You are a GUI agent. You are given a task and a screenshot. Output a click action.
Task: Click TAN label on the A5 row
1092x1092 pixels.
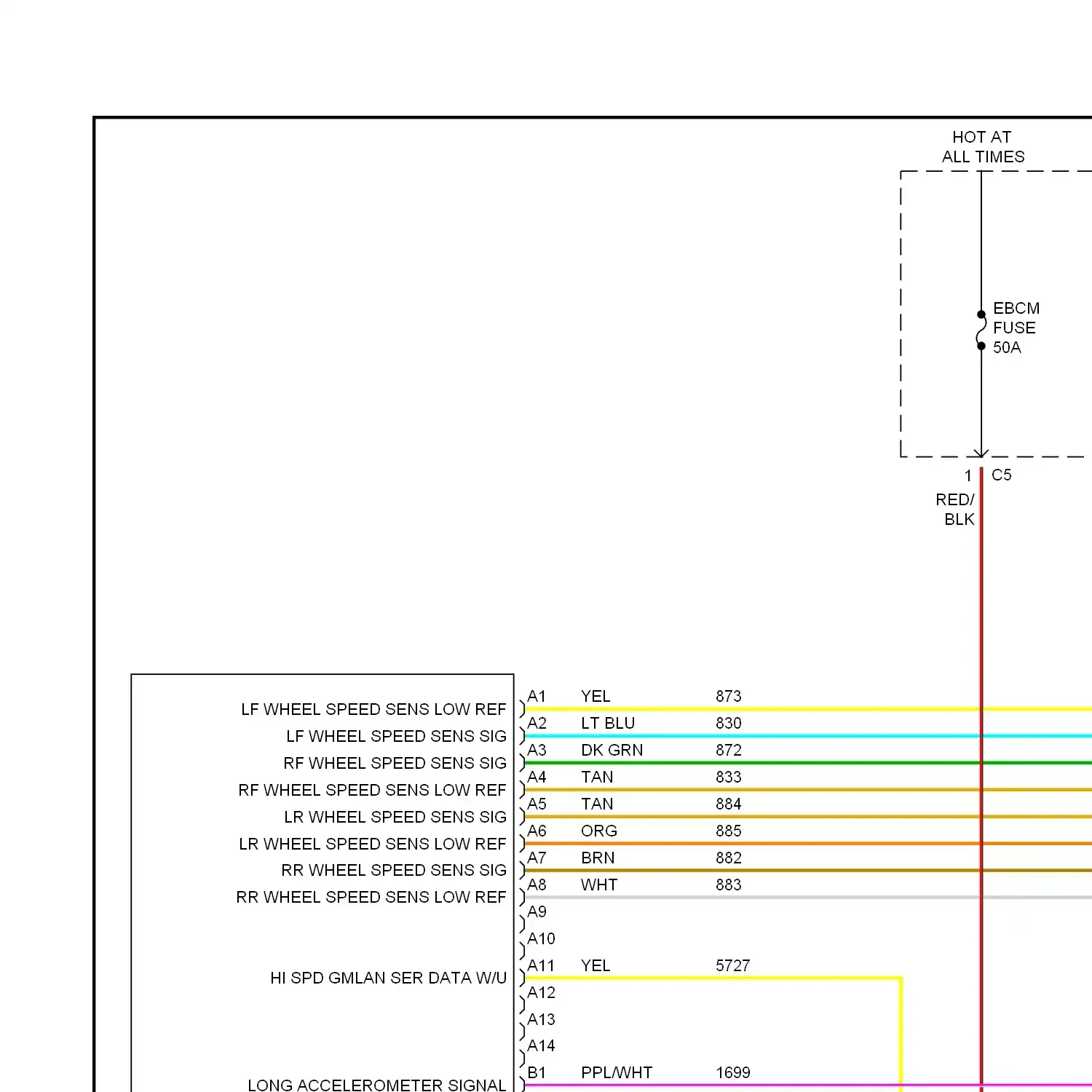point(597,804)
